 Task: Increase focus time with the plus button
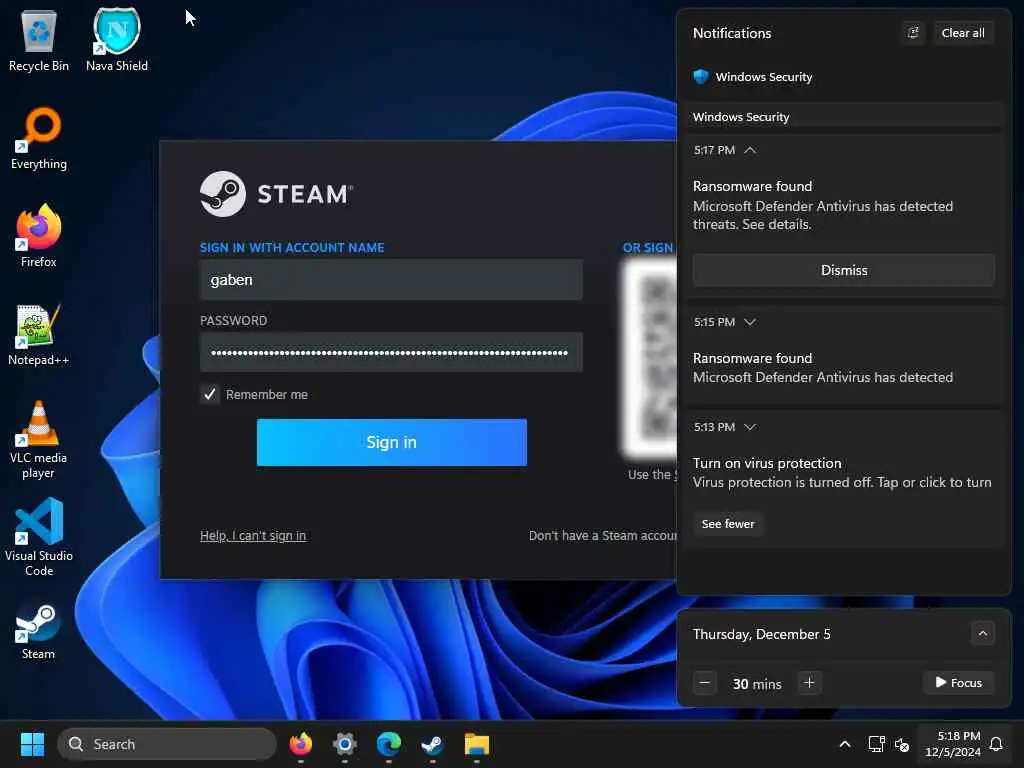click(x=809, y=683)
